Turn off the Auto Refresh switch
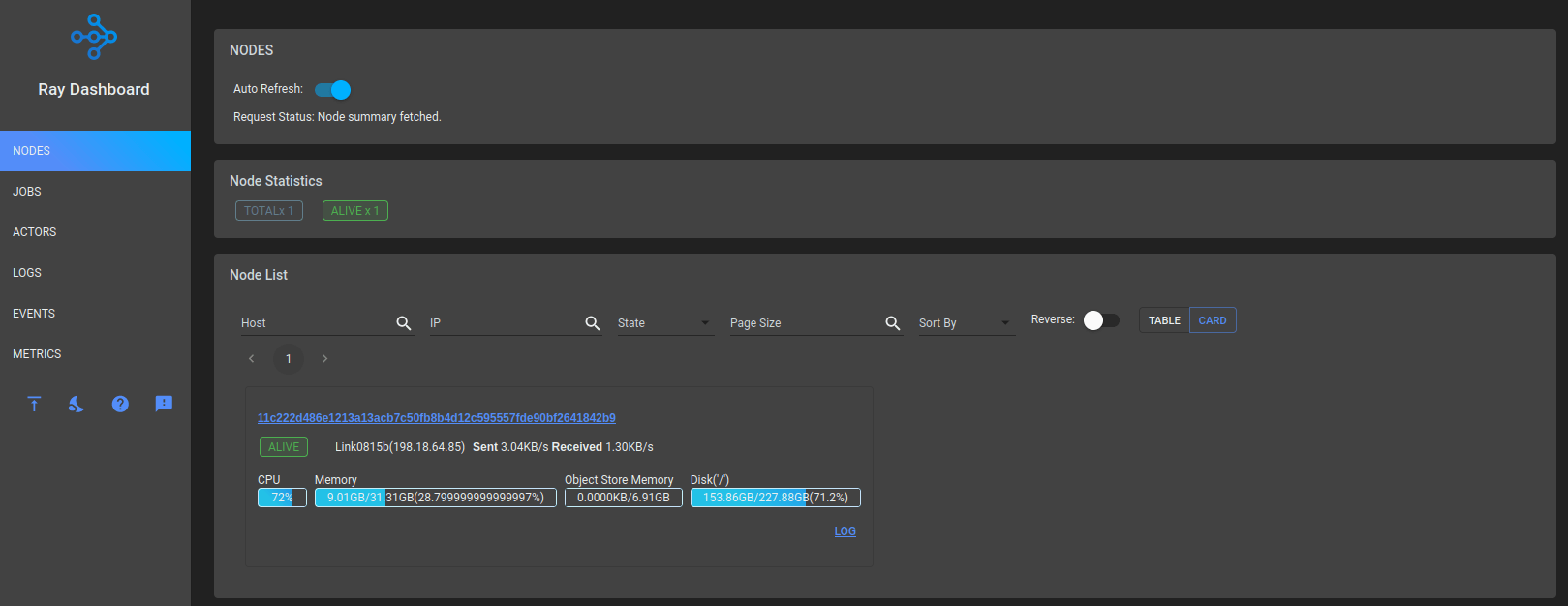This screenshot has width=1568, height=606. [332, 90]
